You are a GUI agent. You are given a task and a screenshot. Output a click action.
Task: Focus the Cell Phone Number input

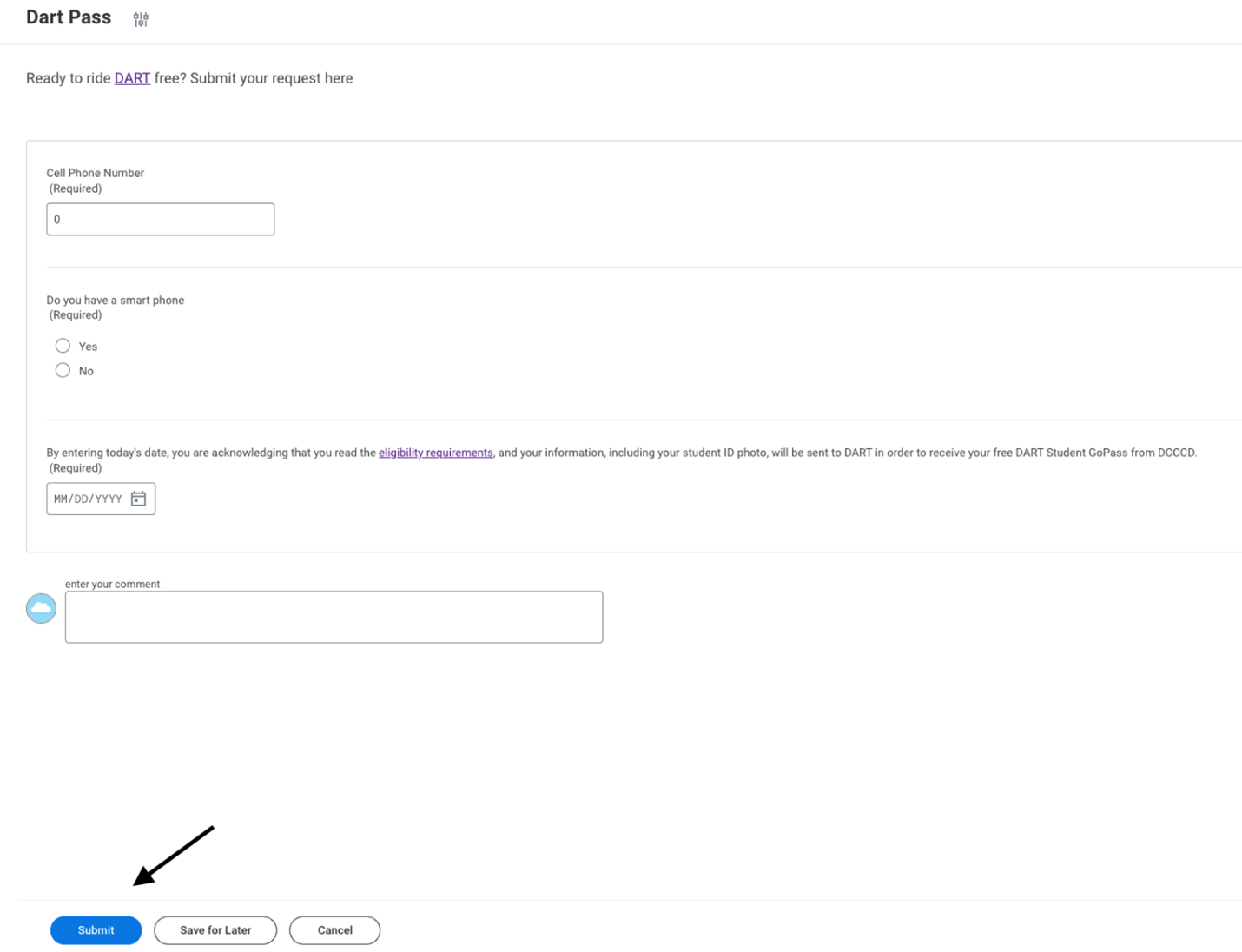(x=160, y=219)
